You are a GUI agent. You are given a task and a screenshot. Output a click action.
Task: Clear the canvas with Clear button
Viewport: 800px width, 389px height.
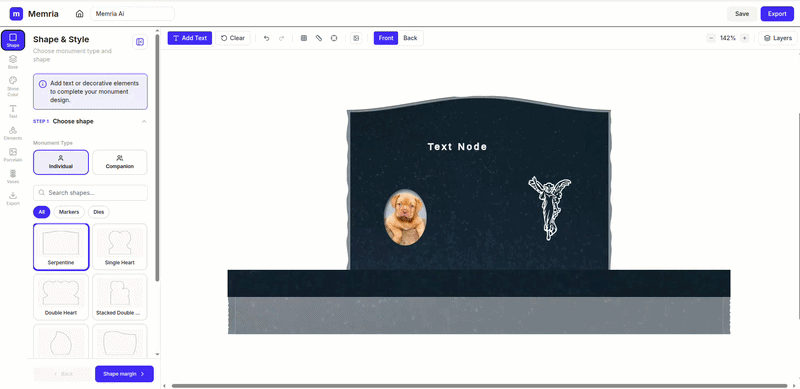[x=233, y=38]
